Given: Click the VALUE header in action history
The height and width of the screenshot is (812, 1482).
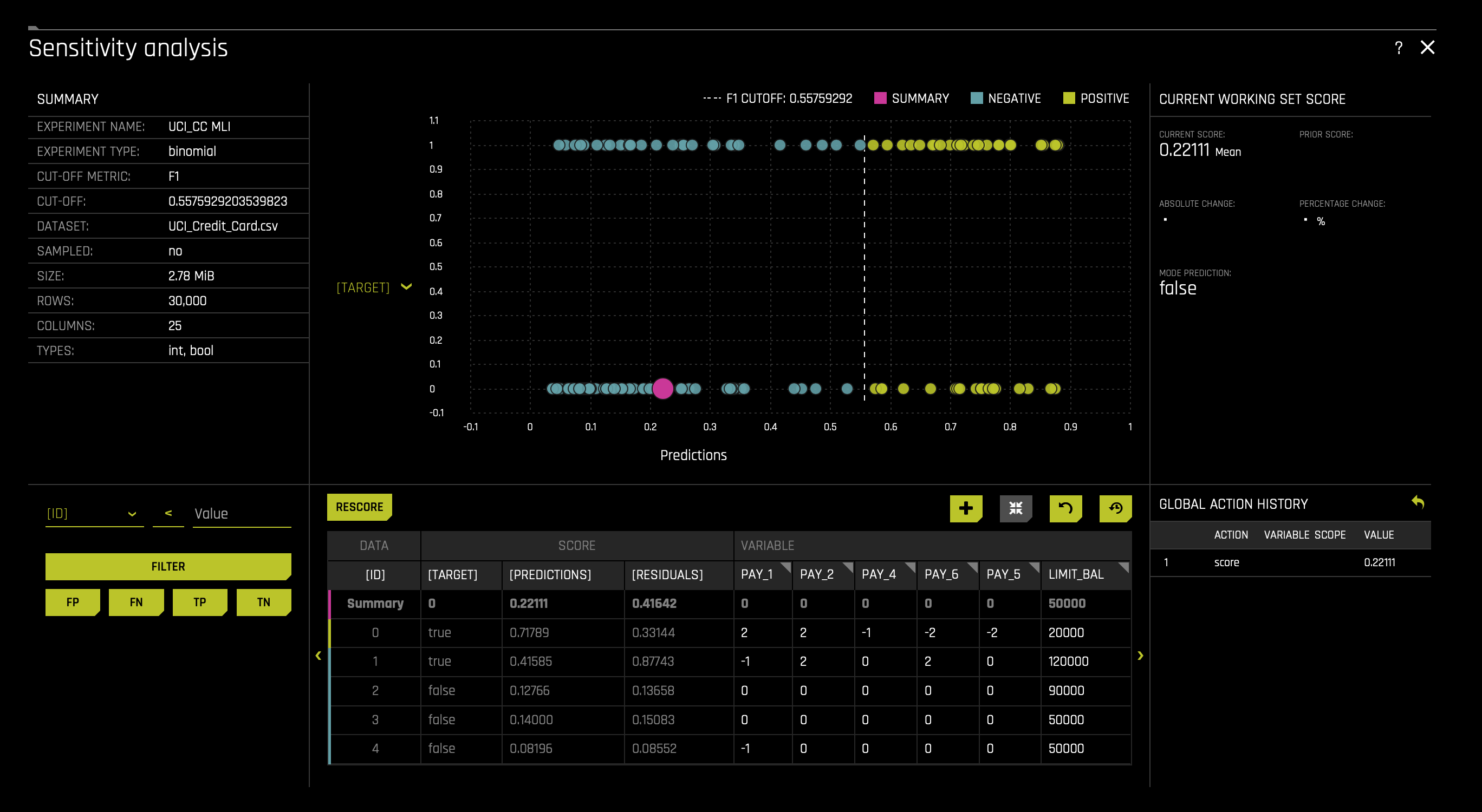Looking at the screenshot, I should tap(1379, 535).
